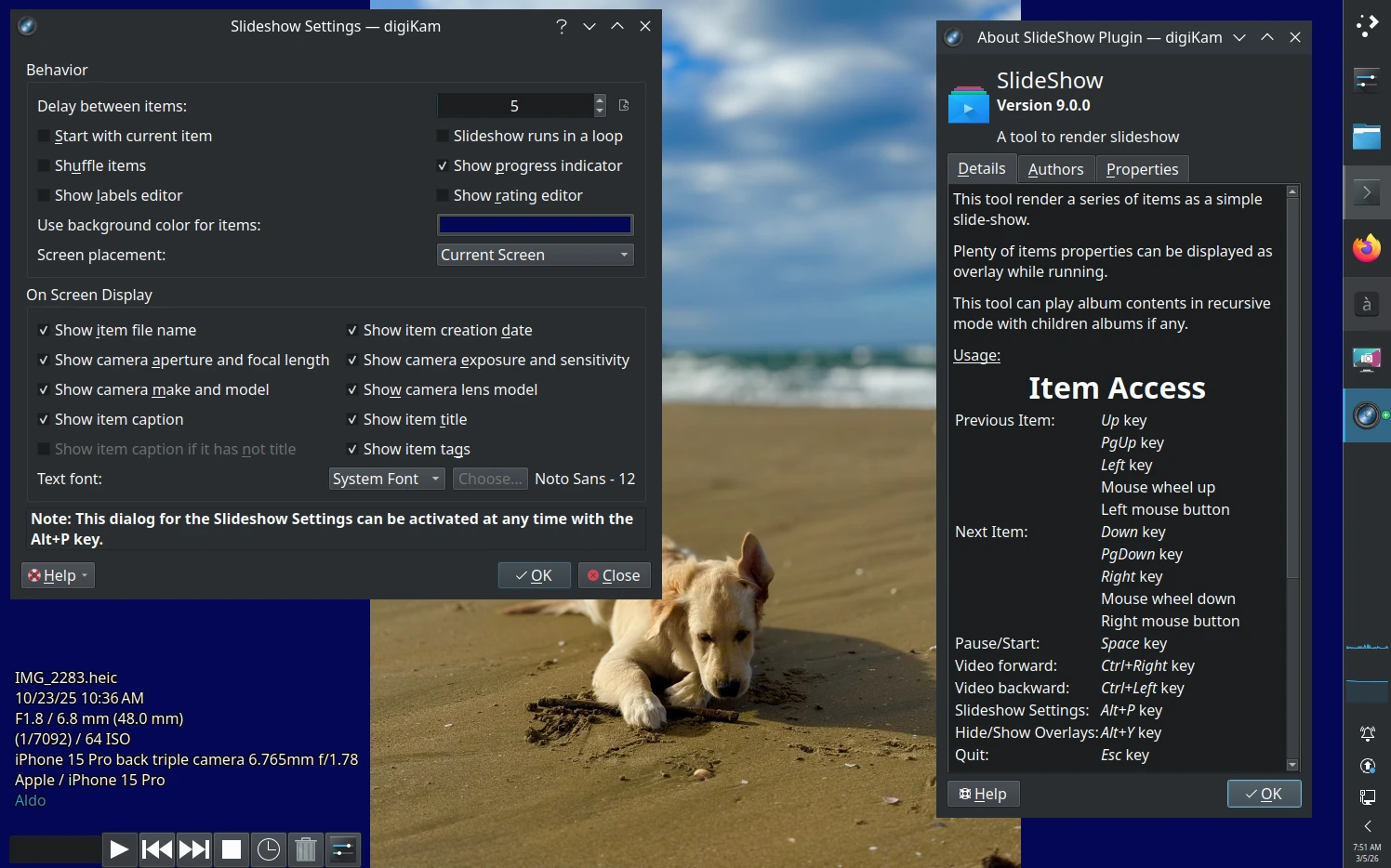Toggle the slideshow delay clock control
The width and height of the screenshot is (1391, 868).
click(268, 848)
